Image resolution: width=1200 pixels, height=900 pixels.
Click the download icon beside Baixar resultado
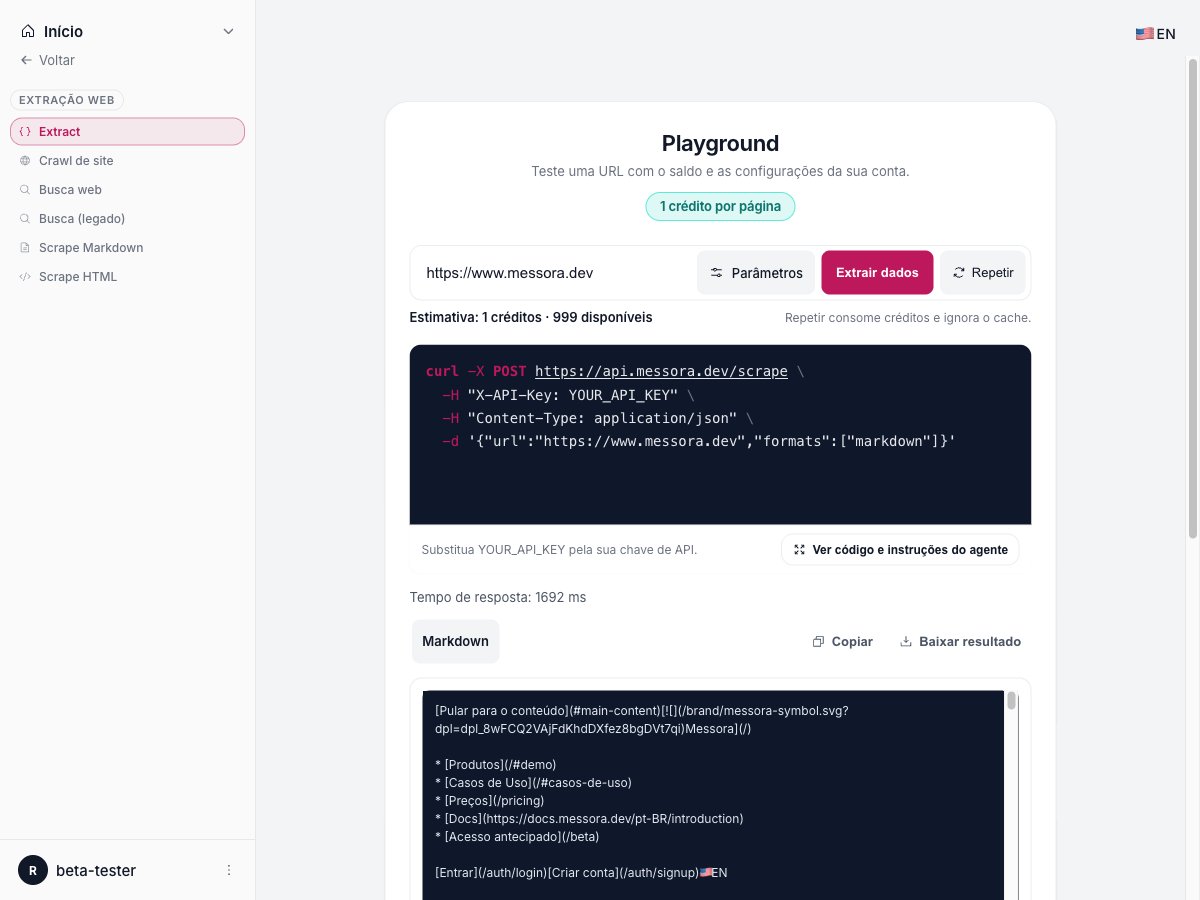(906, 642)
